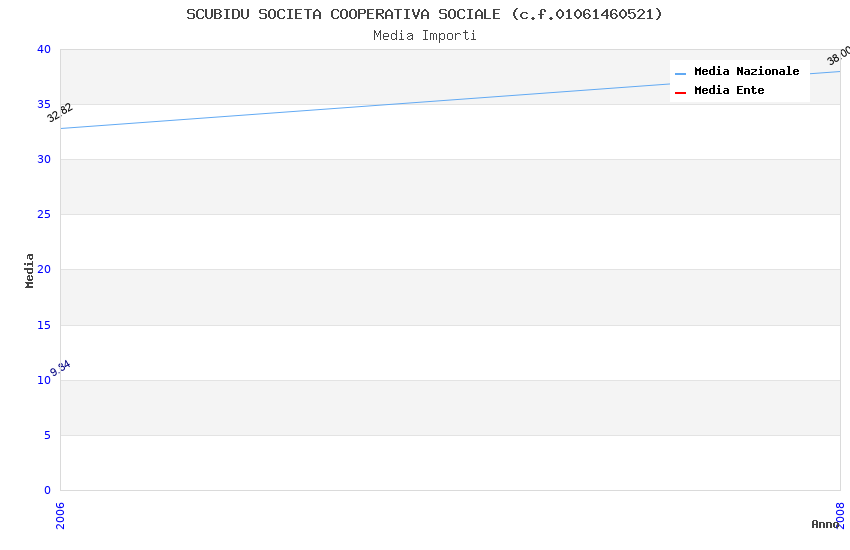Click the y-axis value 35

(44, 104)
